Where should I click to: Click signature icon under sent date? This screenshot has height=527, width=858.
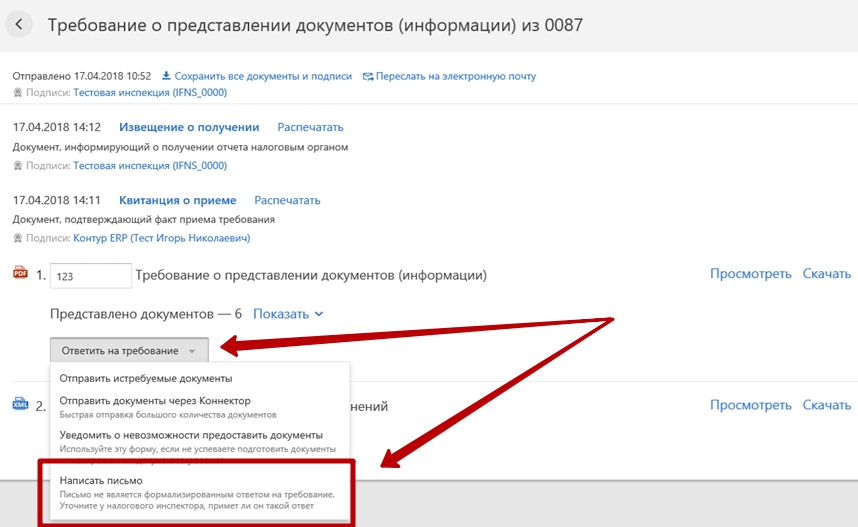(18, 92)
